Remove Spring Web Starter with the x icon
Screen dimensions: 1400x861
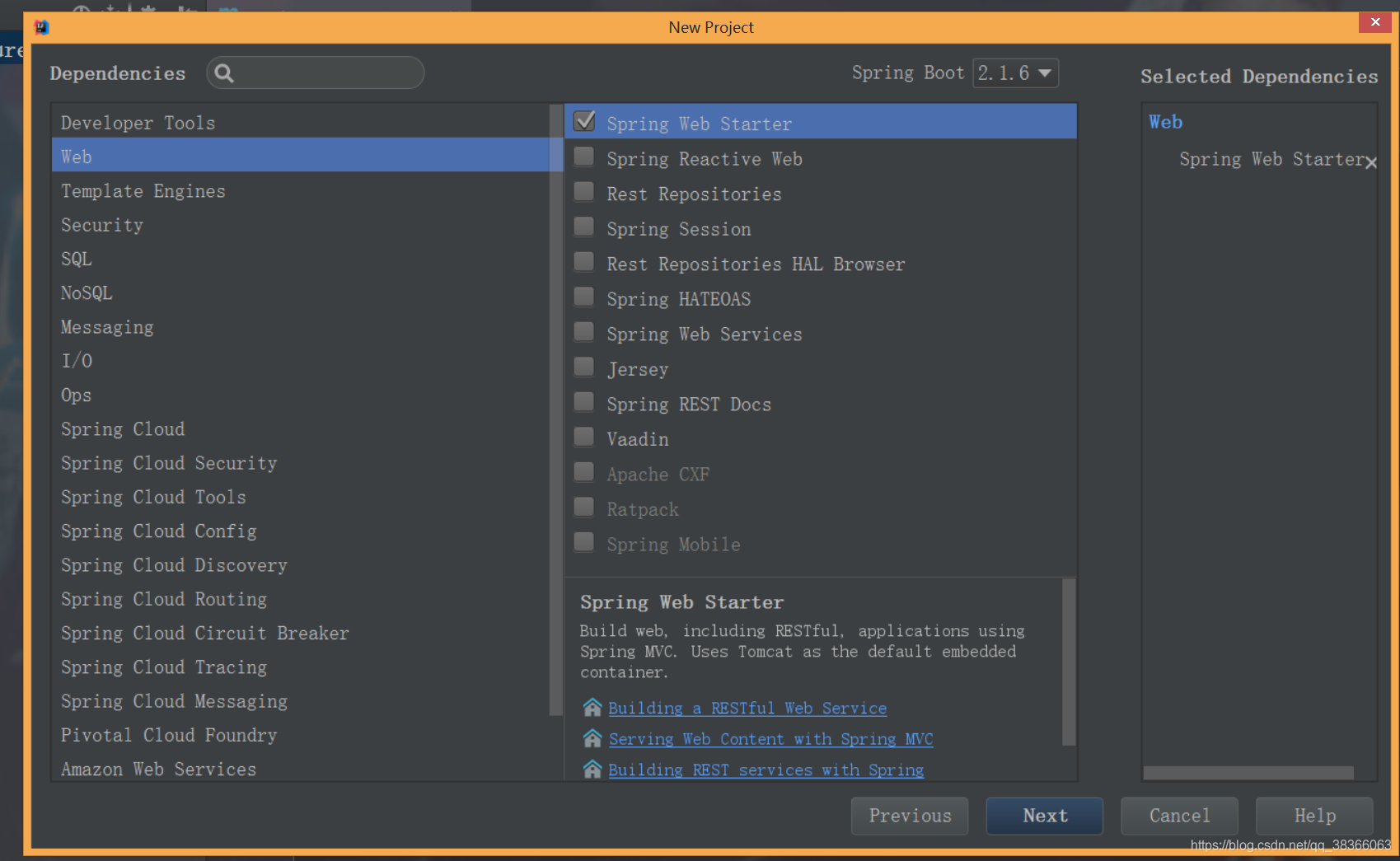(x=1371, y=163)
